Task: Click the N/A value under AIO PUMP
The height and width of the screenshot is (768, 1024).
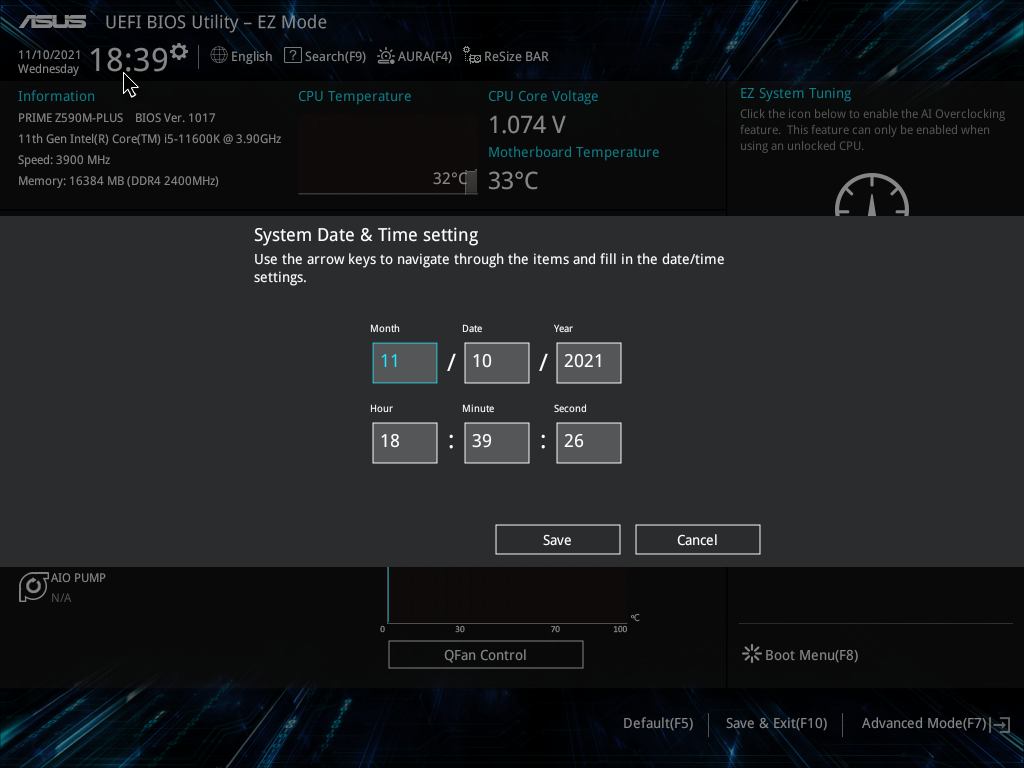Action: tap(61, 598)
